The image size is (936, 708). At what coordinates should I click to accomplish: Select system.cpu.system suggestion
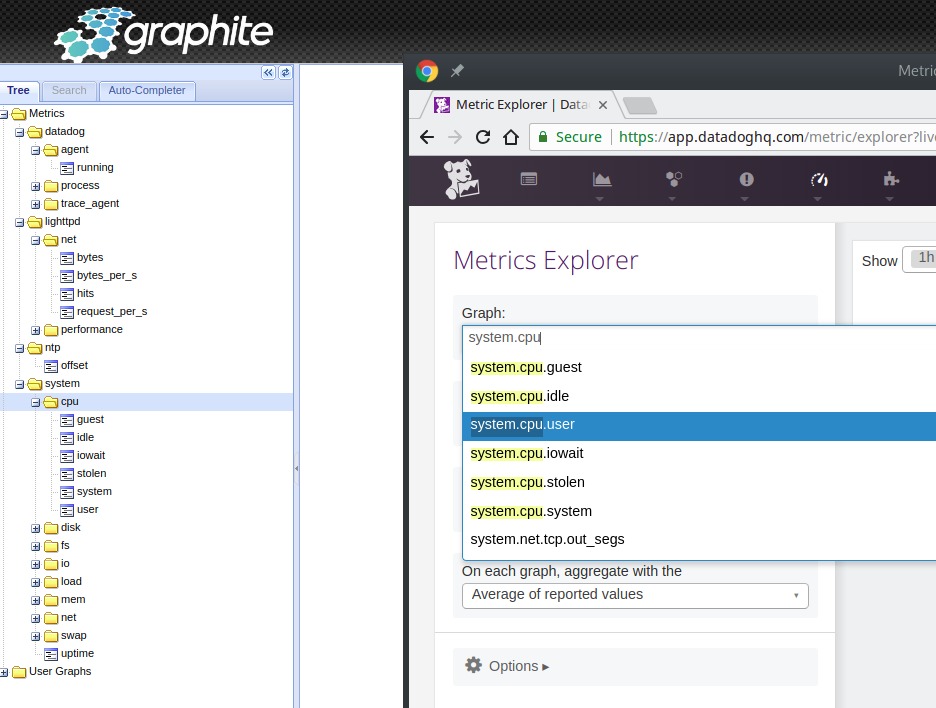(699, 512)
